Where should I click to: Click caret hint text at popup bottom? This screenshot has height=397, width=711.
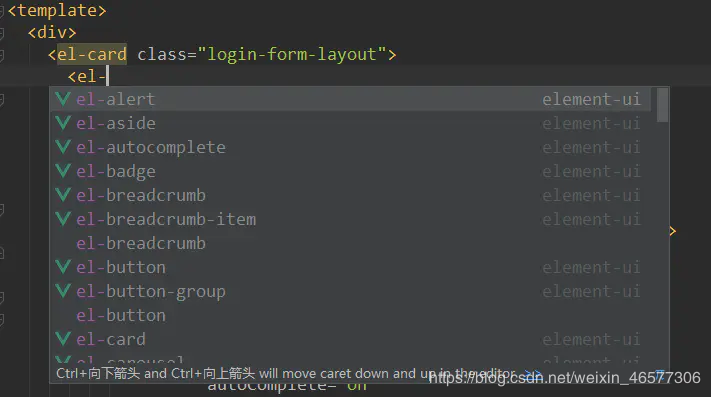point(286,373)
